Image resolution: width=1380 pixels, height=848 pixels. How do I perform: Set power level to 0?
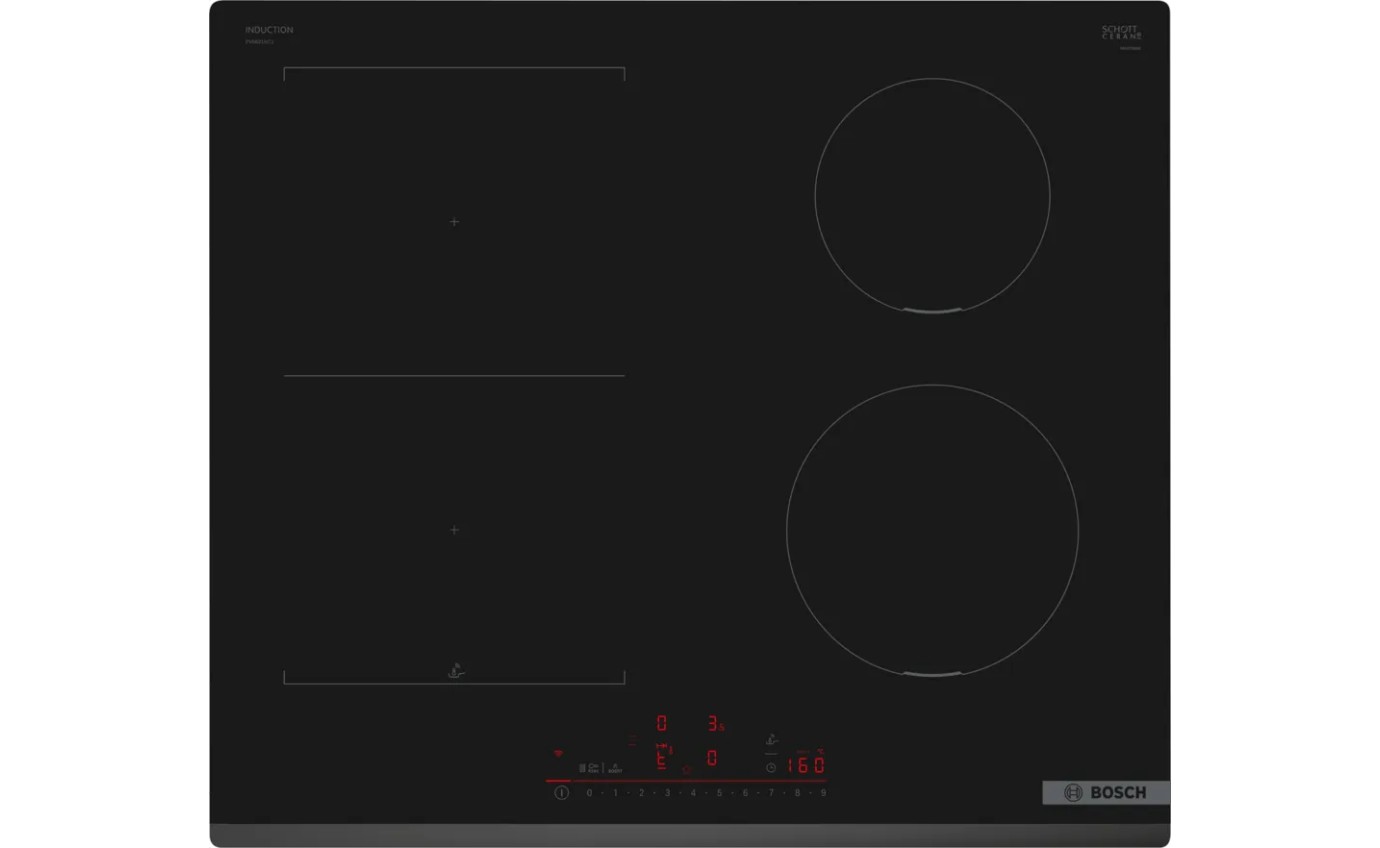[x=588, y=793]
